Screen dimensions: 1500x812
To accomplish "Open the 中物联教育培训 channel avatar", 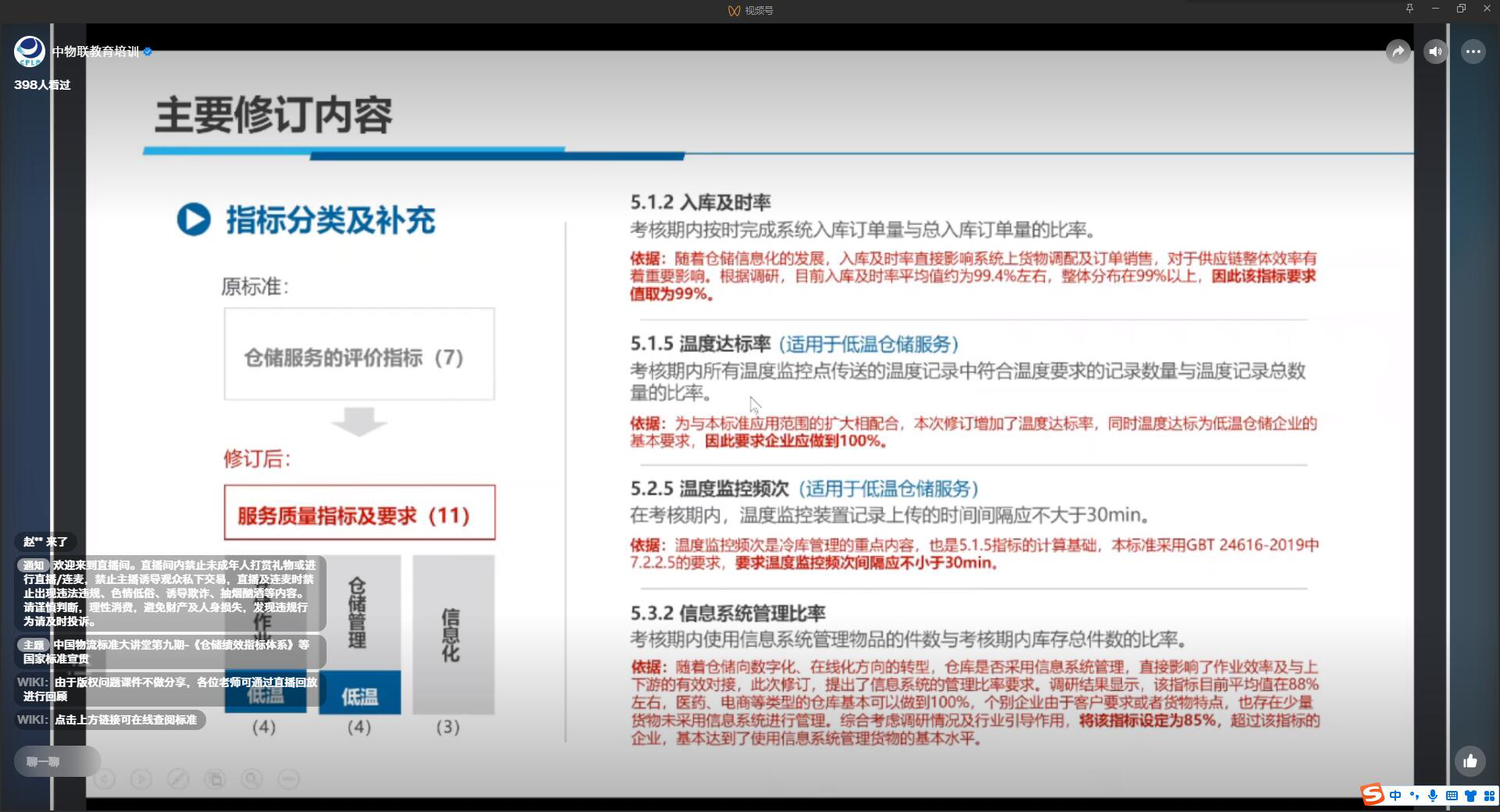I will tap(30, 52).
